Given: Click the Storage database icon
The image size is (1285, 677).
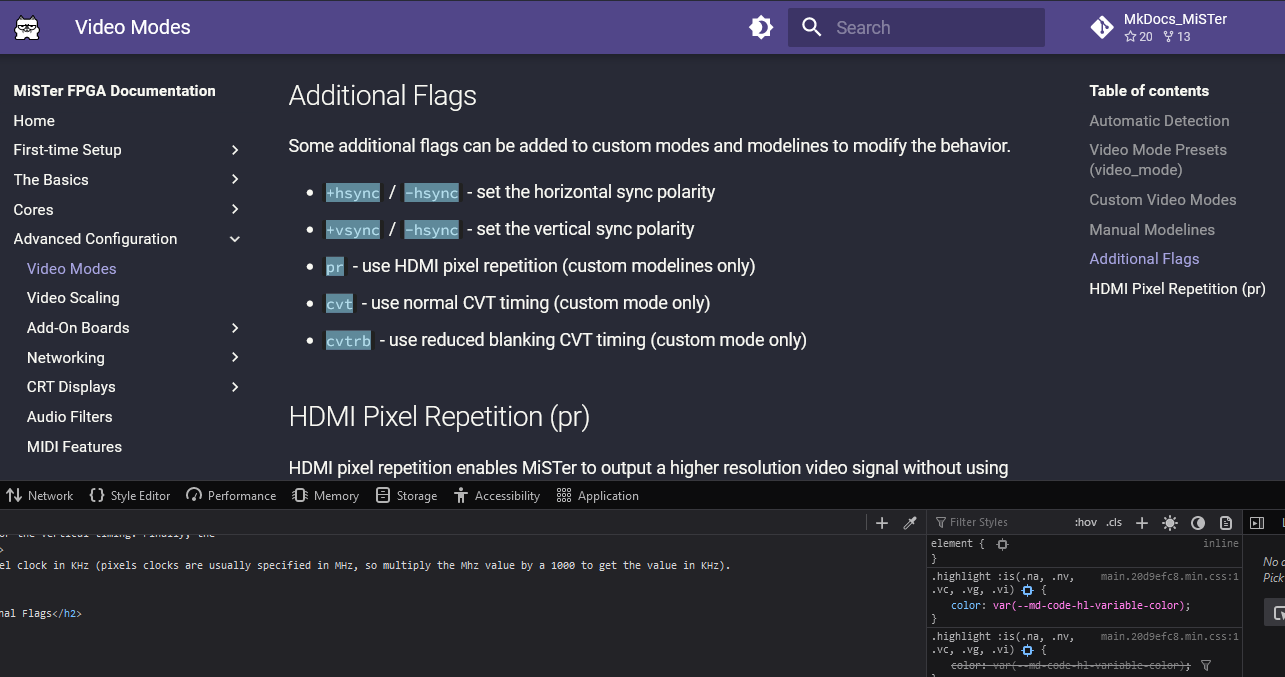Looking at the screenshot, I should (x=382, y=495).
